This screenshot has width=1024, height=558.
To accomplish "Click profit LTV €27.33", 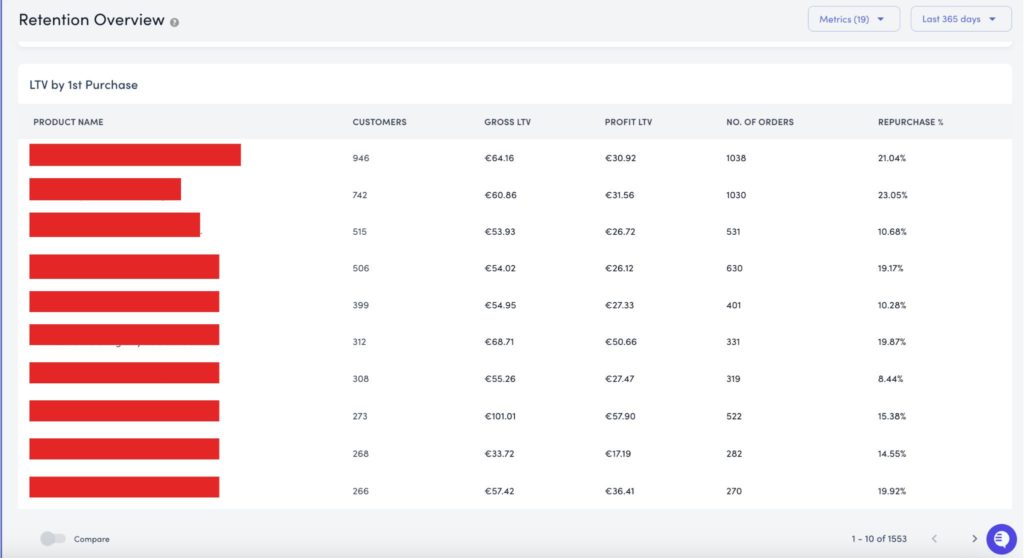I will tap(619, 305).
